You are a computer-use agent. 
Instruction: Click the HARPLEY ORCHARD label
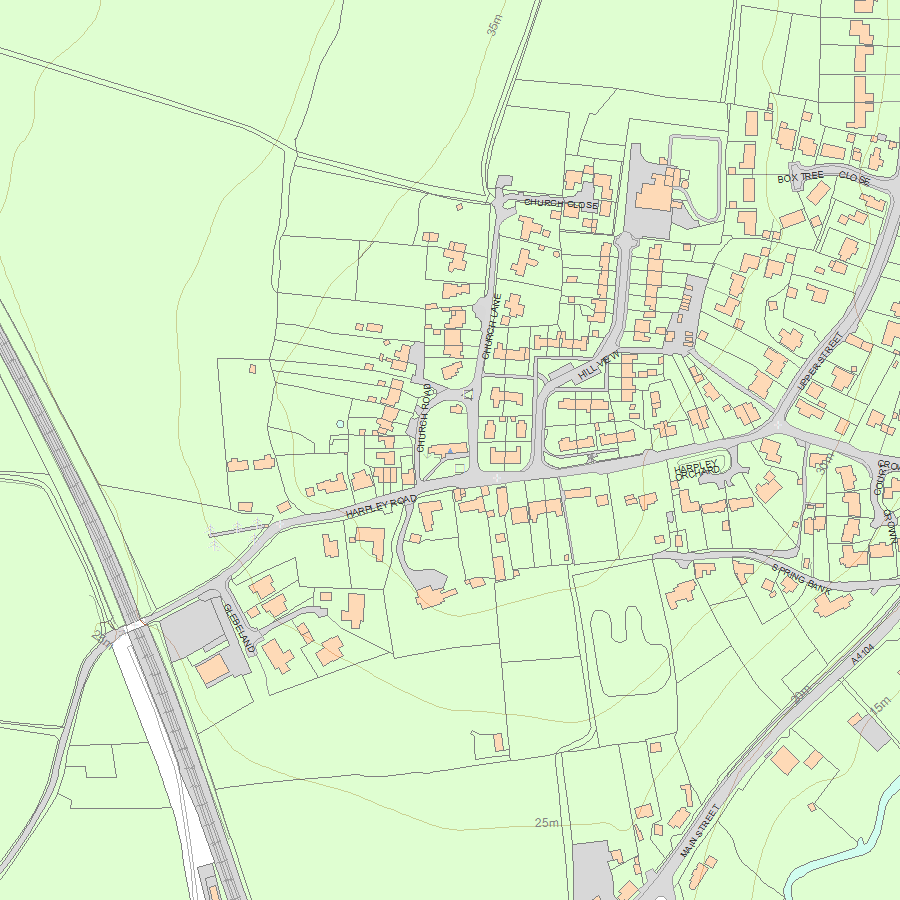[696, 470]
